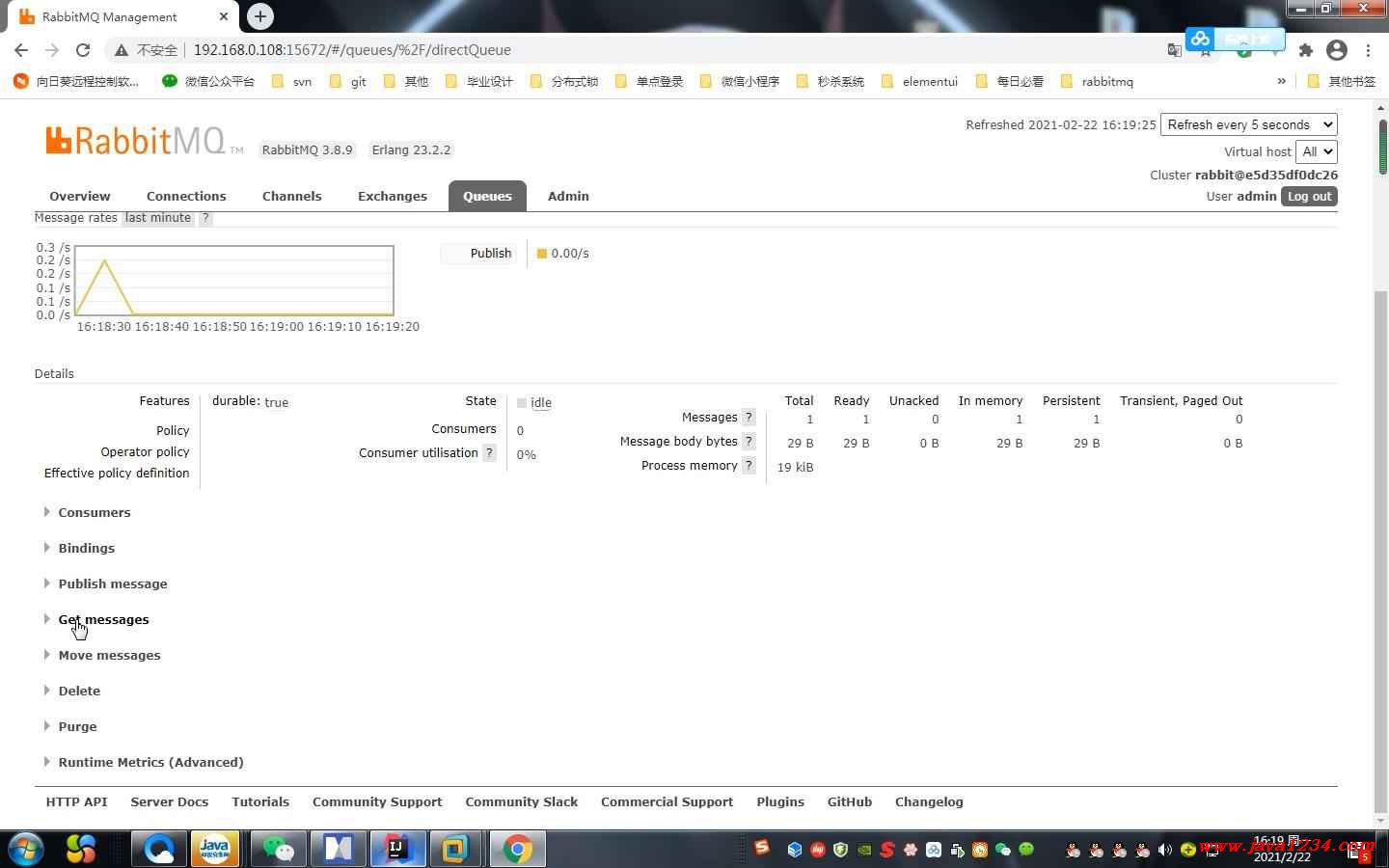The image size is (1389, 868).
Task: Open the VMware taskbar icon
Action: click(454, 849)
